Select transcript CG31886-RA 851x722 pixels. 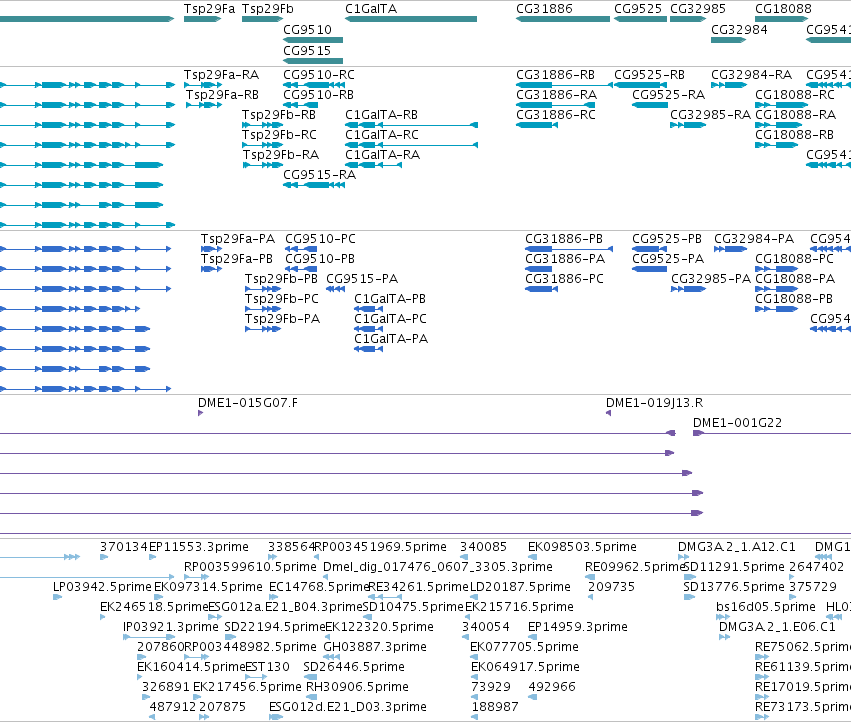(556, 95)
